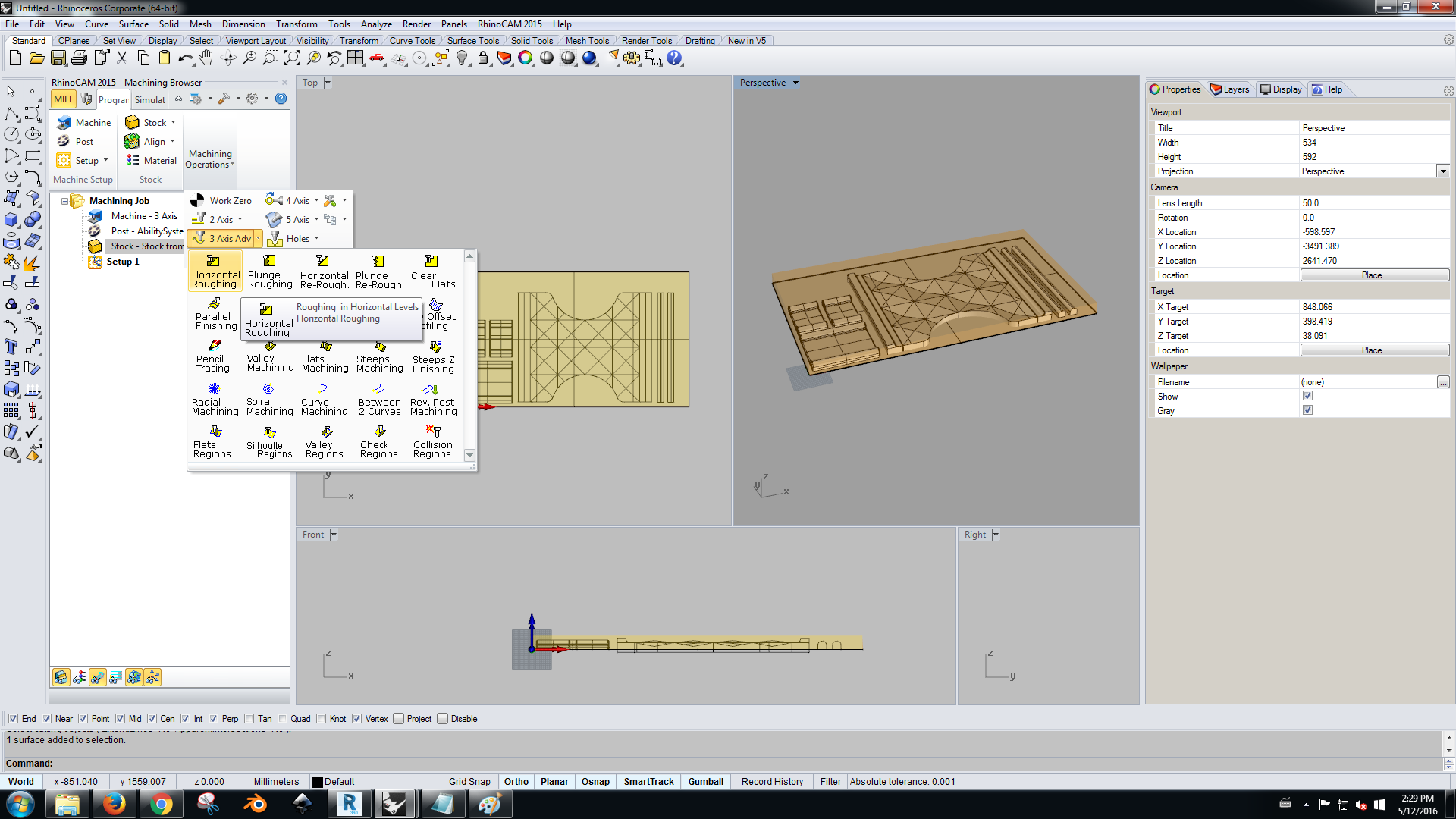Viewport: 1456px width, 819px height.
Task: Browse wallpaper filename ellipsis button
Action: 1442,382
